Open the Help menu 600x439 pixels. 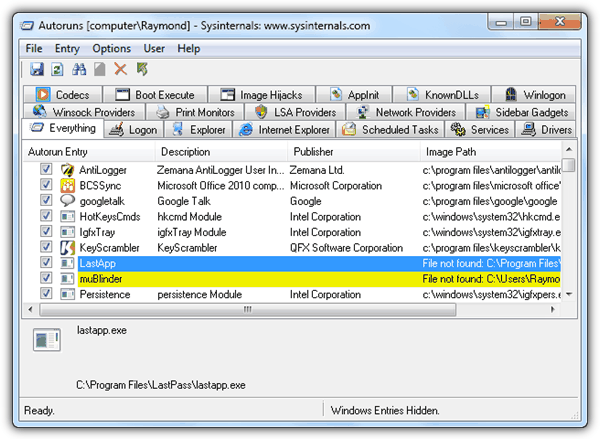click(188, 49)
